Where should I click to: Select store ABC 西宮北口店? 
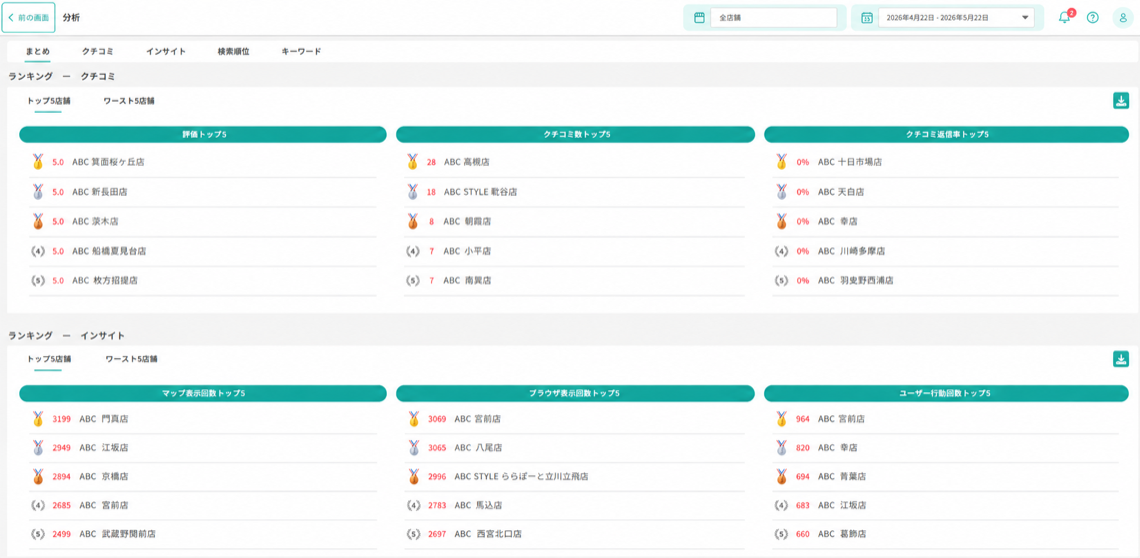pyautogui.click(x=488, y=533)
